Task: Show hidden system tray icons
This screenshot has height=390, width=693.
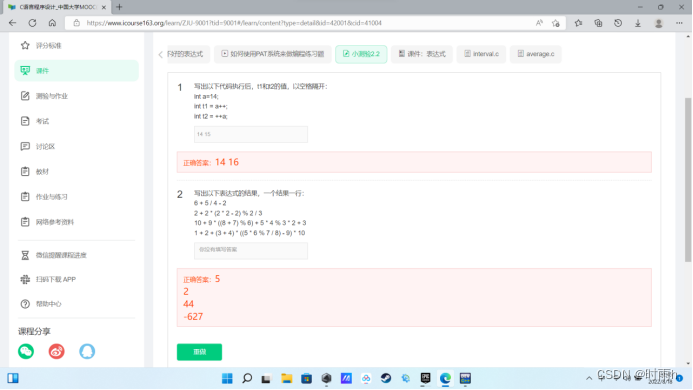Action: [589, 379]
